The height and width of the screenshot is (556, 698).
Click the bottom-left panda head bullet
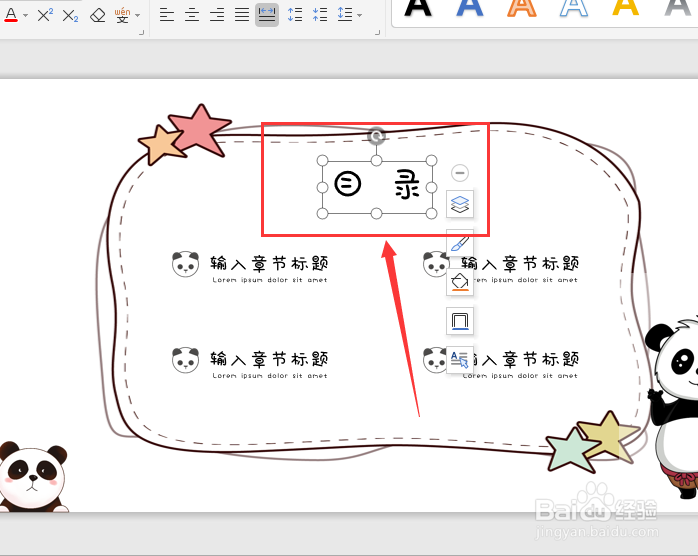coord(186,360)
